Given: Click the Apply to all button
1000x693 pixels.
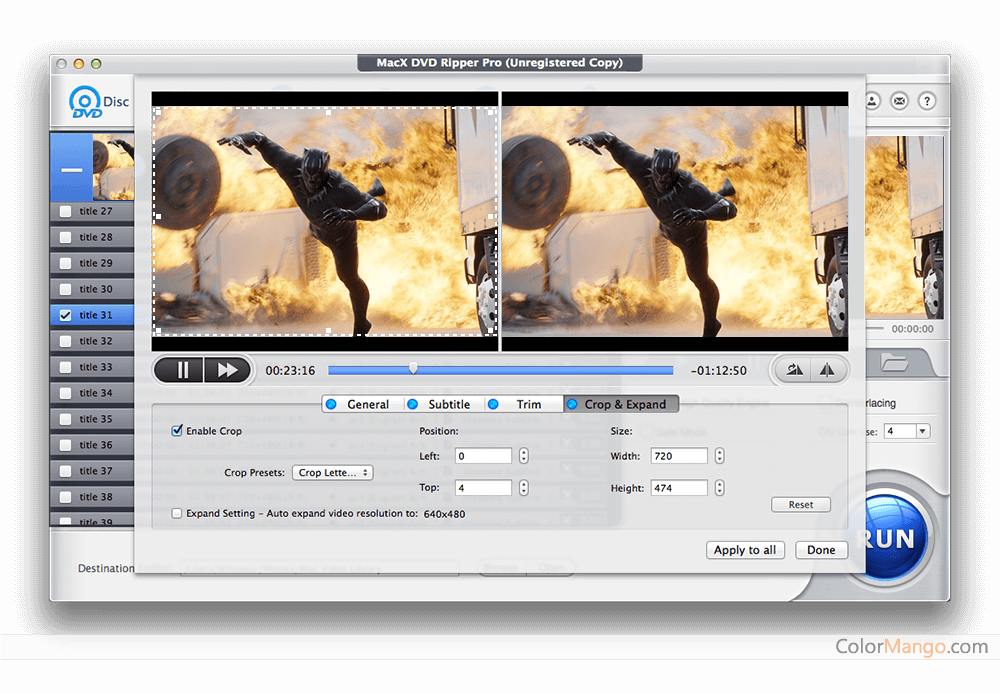Looking at the screenshot, I should [x=745, y=550].
